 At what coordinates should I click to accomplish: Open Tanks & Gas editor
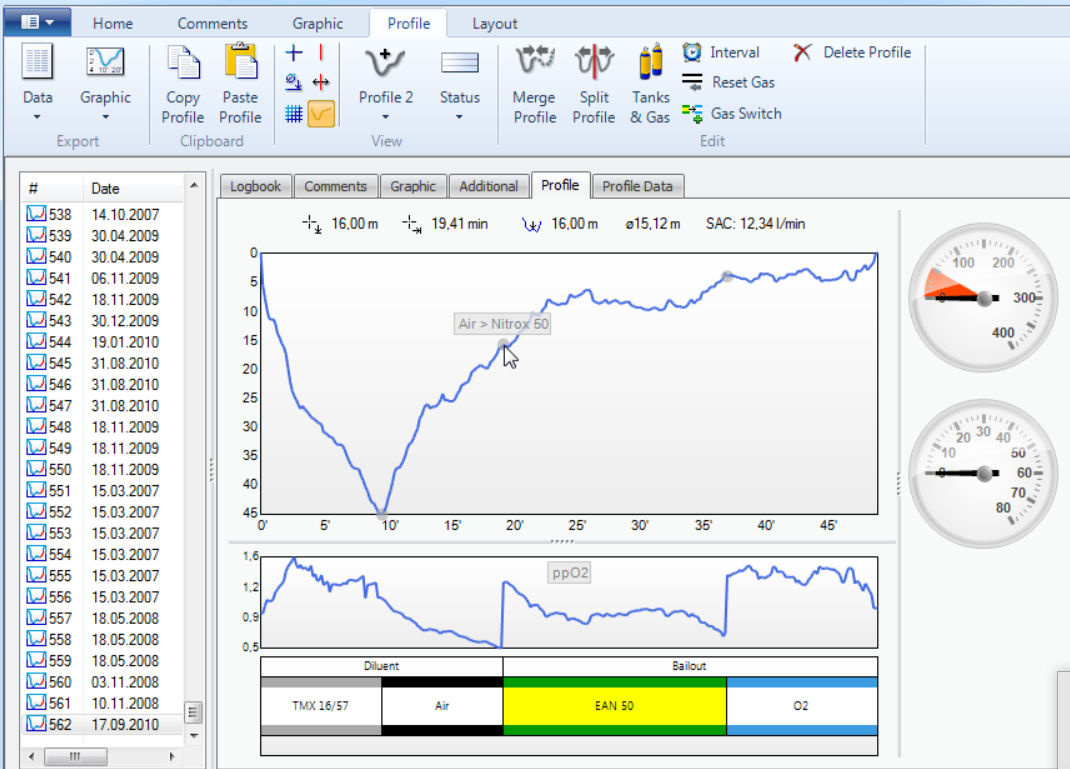(650, 64)
